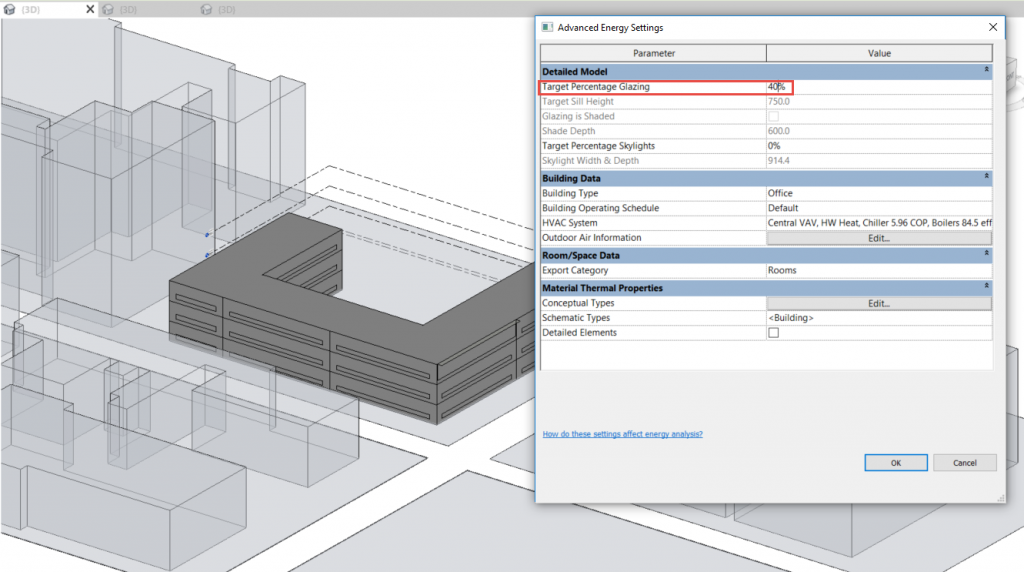Select the Building Type parameter label

(570, 193)
